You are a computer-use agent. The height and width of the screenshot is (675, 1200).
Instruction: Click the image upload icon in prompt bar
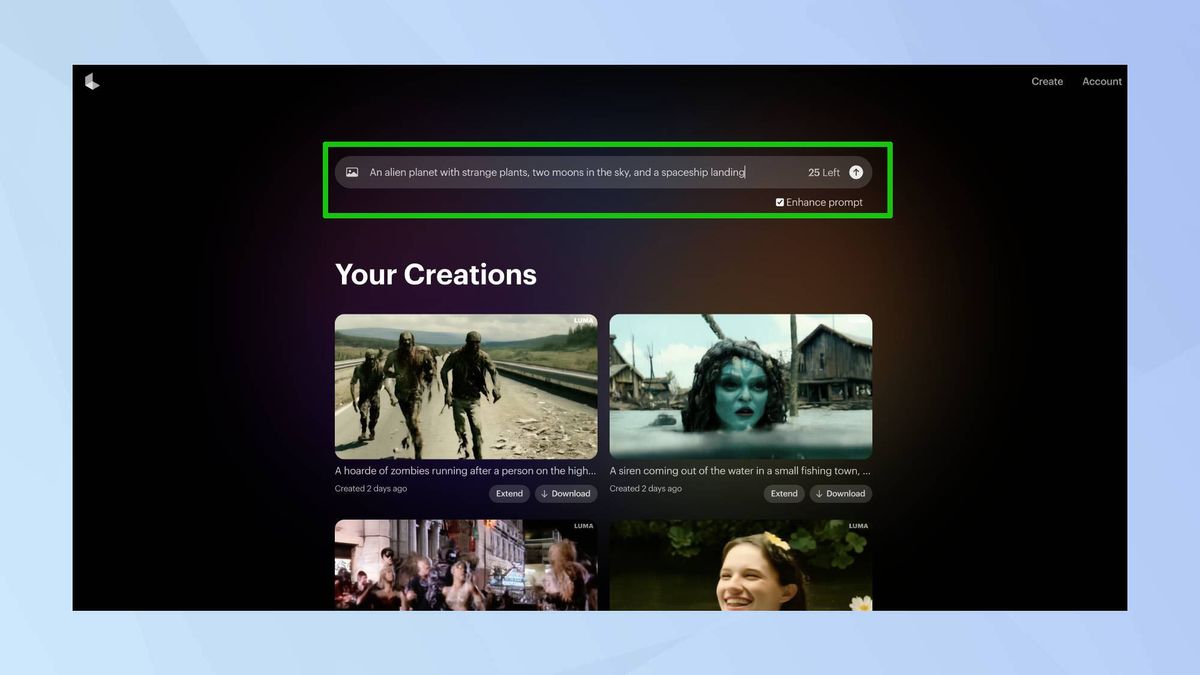352,173
